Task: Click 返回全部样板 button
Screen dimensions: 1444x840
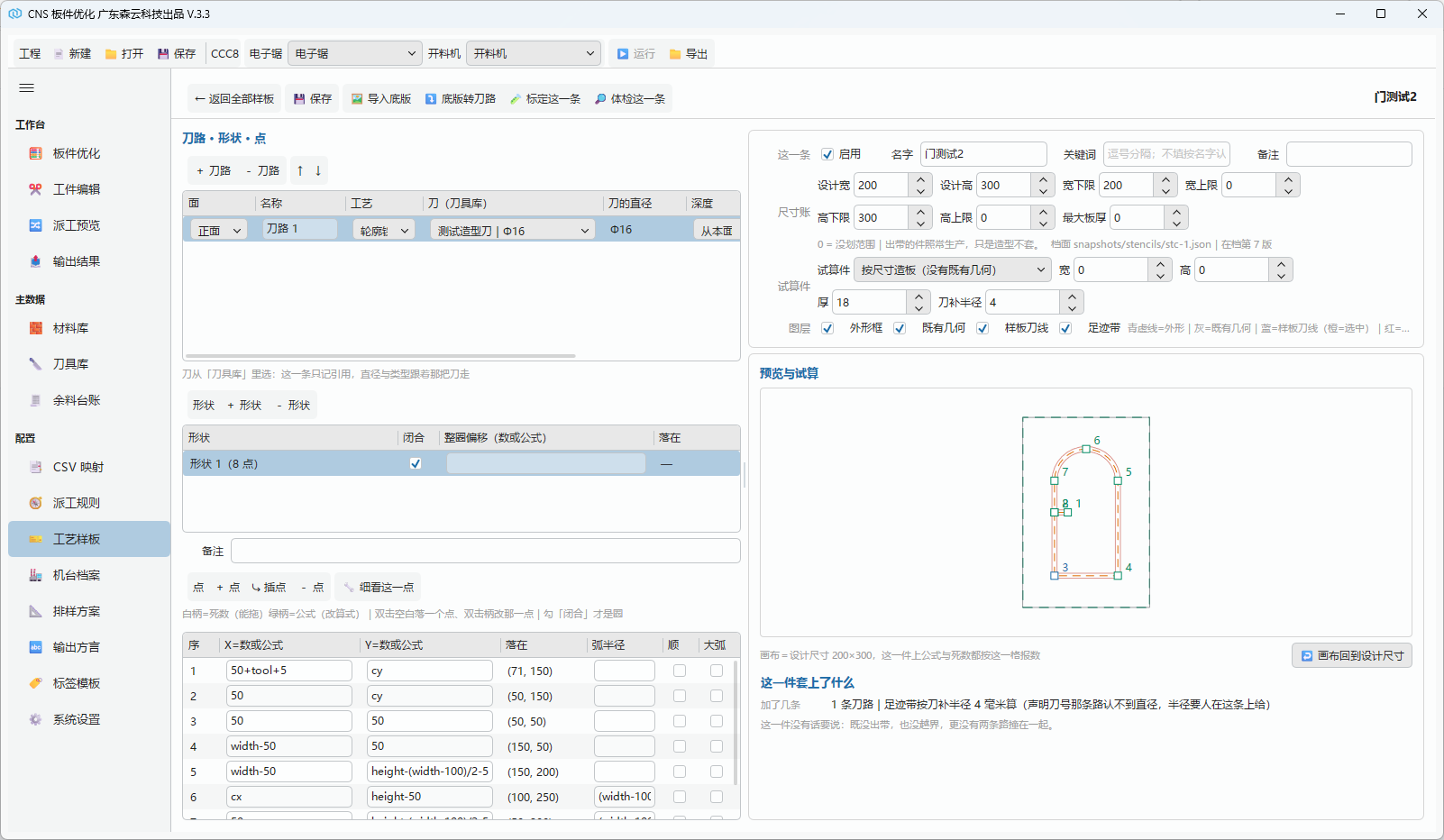Action: pyautogui.click(x=234, y=98)
